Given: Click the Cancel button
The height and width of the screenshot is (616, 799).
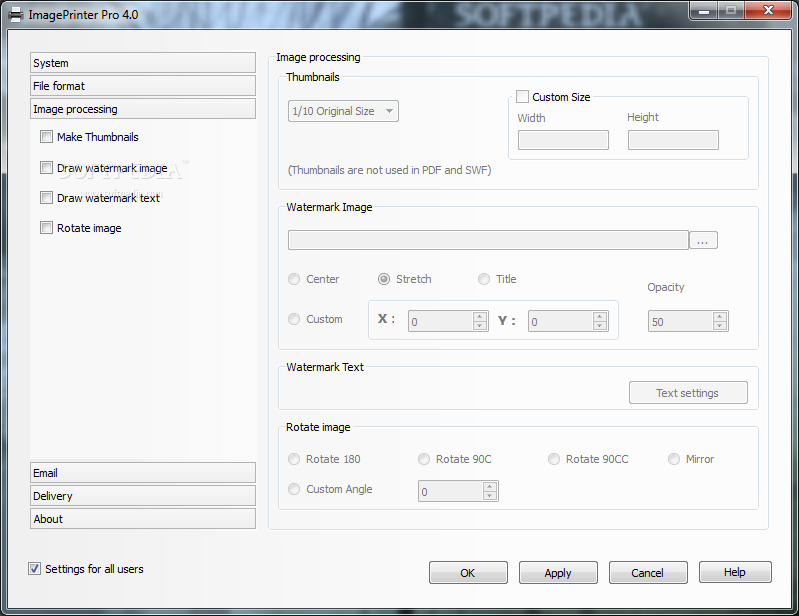Looking at the screenshot, I should [x=648, y=572].
